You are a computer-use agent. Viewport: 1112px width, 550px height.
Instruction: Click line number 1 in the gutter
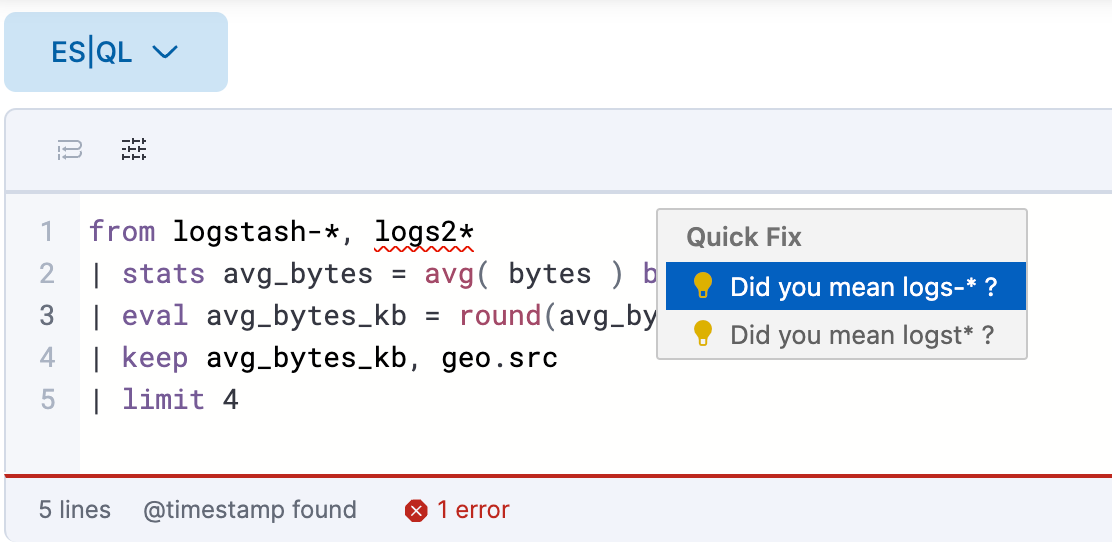pyautogui.click(x=46, y=233)
